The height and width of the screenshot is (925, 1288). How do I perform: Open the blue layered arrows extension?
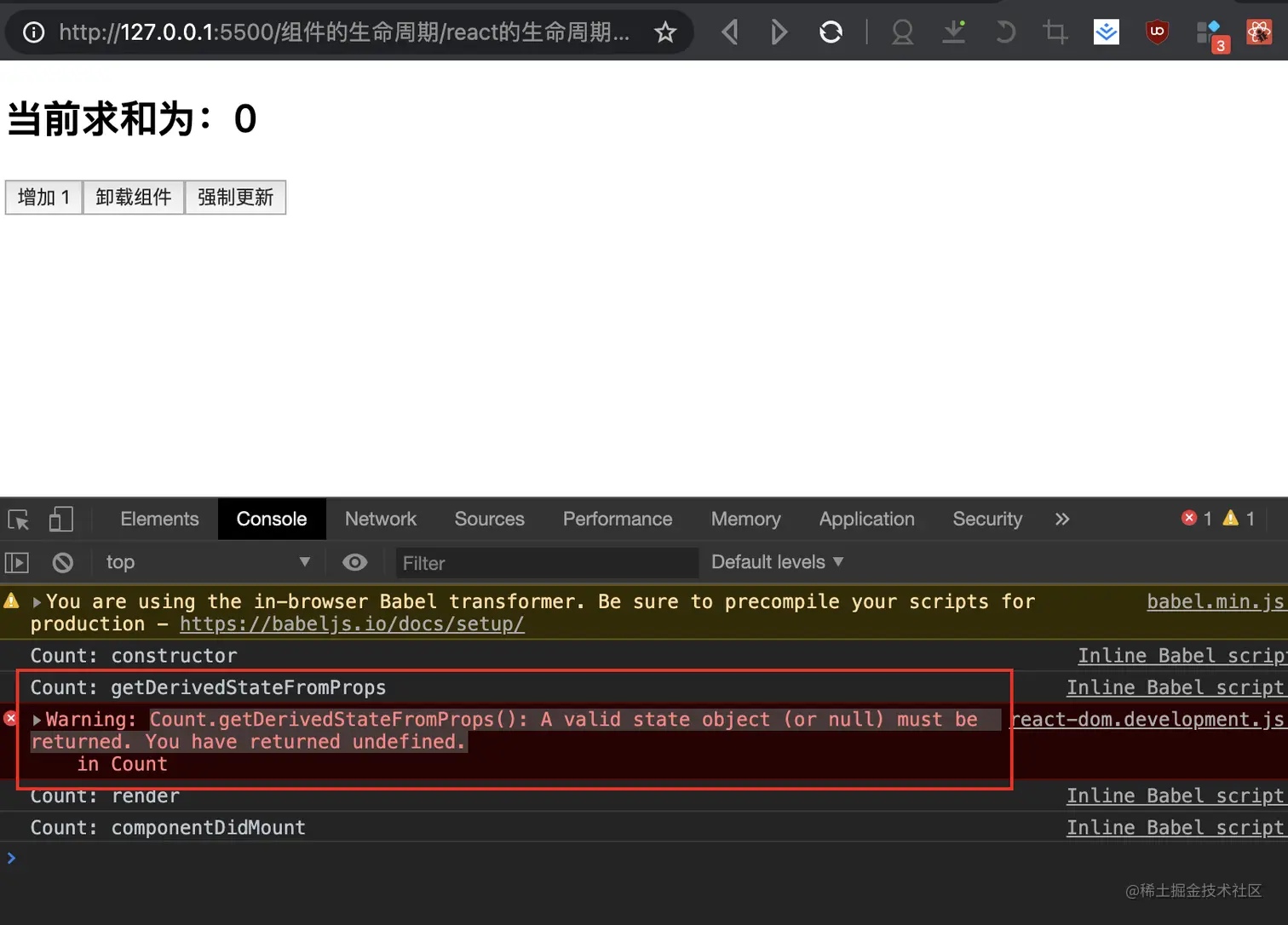pyautogui.click(x=1107, y=32)
